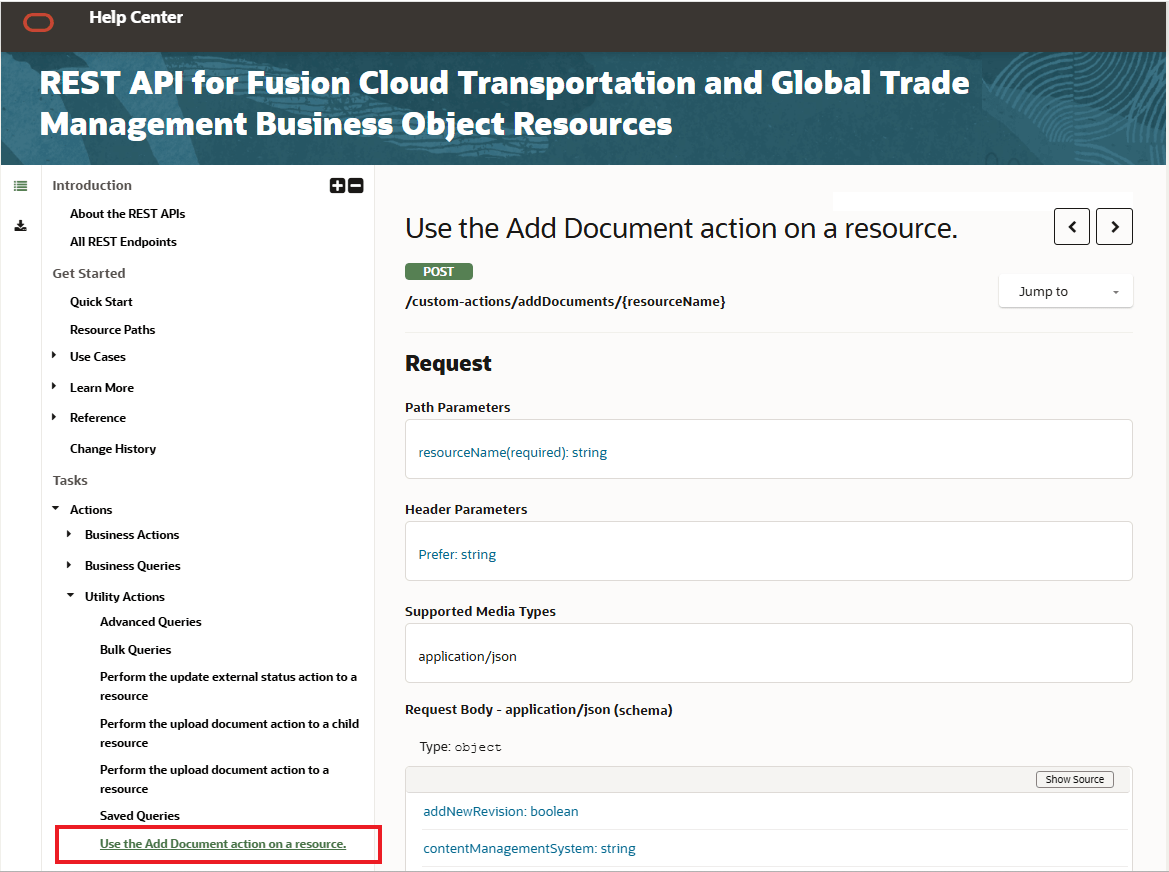Click the Oracle logo icon

coord(38,23)
